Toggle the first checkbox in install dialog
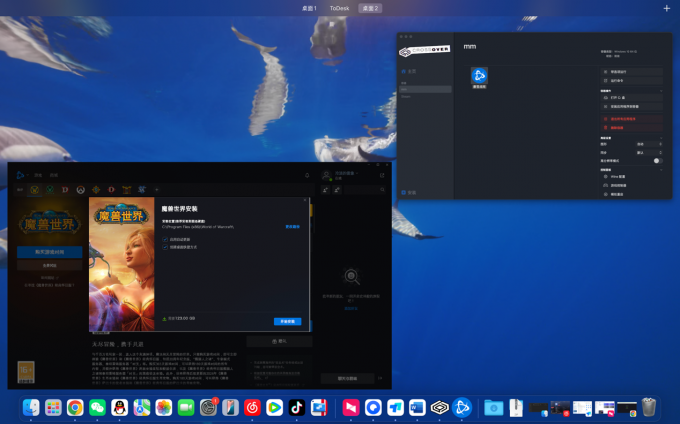Screen dimensions: 680x424 coord(165,239)
